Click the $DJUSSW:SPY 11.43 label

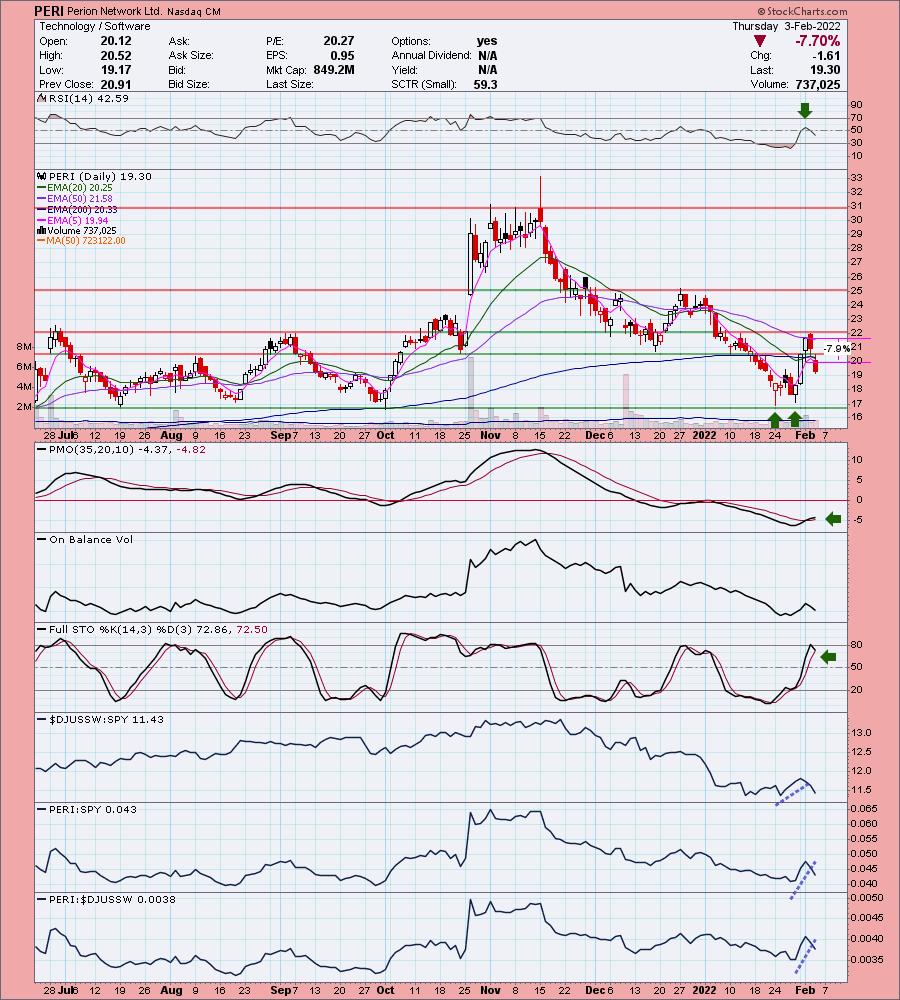[x=107, y=719]
